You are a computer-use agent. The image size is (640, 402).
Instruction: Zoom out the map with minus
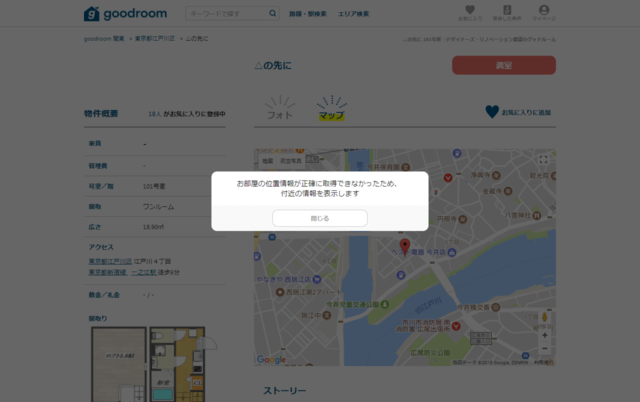pyautogui.click(x=544, y=348)
